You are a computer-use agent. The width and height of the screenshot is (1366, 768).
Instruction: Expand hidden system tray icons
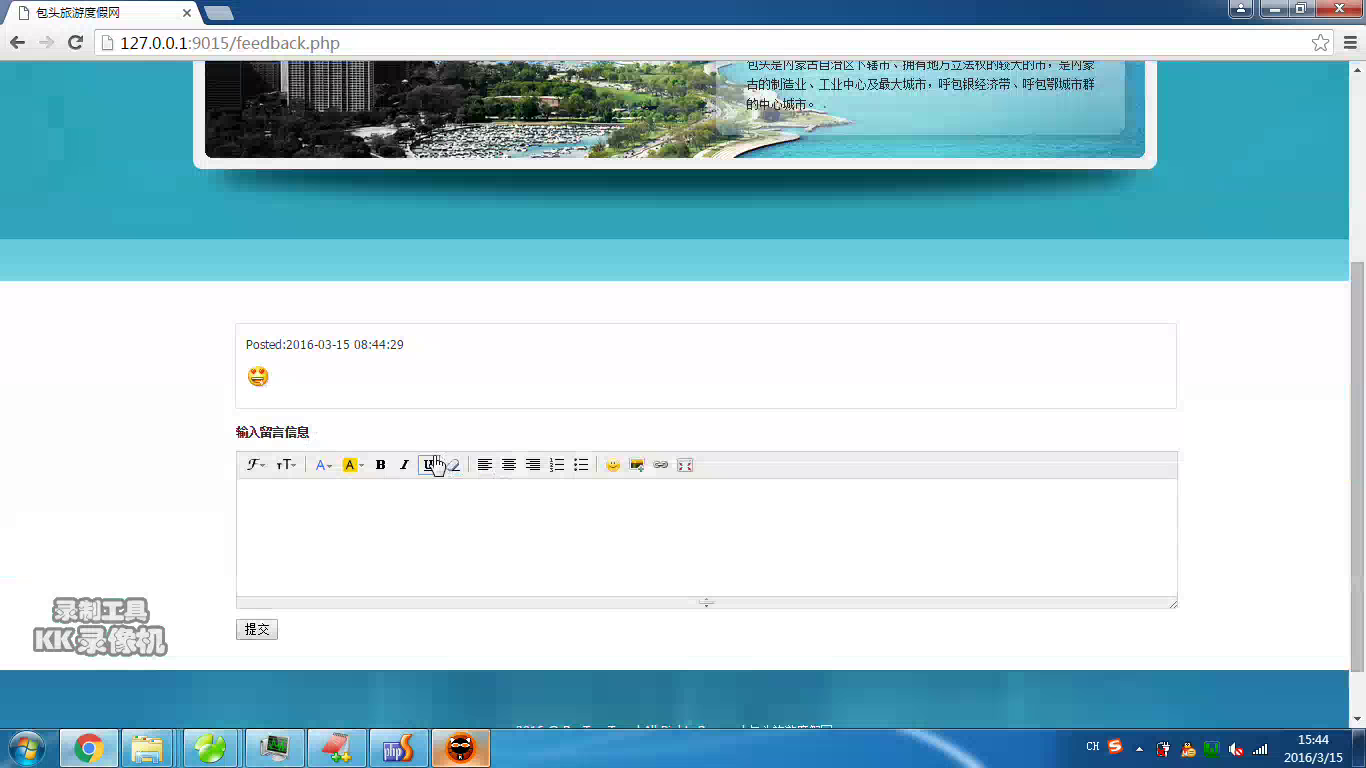(x=1140, y=748)
